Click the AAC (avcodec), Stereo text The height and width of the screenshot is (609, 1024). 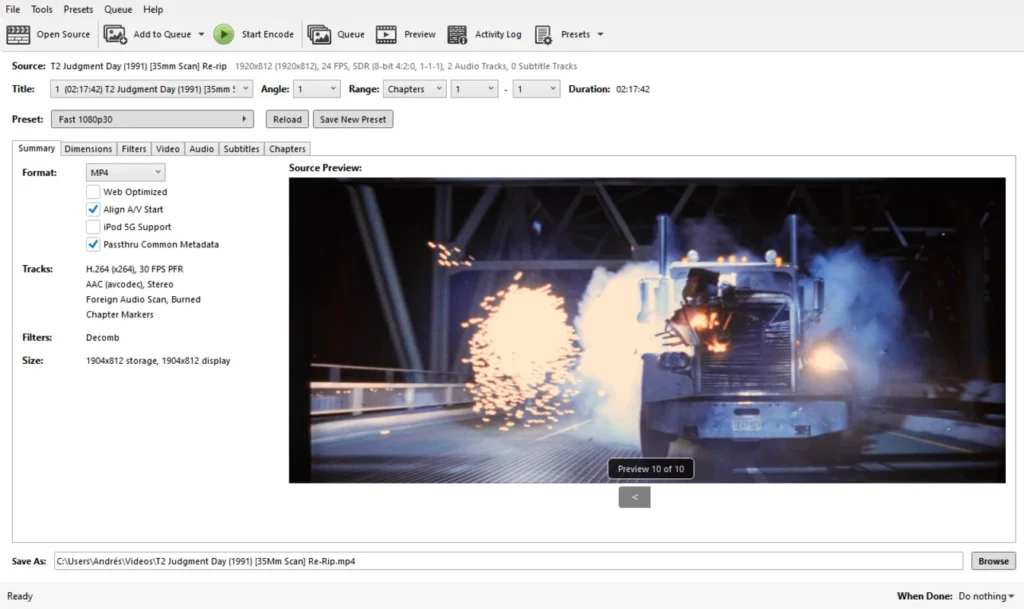(129, 285)
